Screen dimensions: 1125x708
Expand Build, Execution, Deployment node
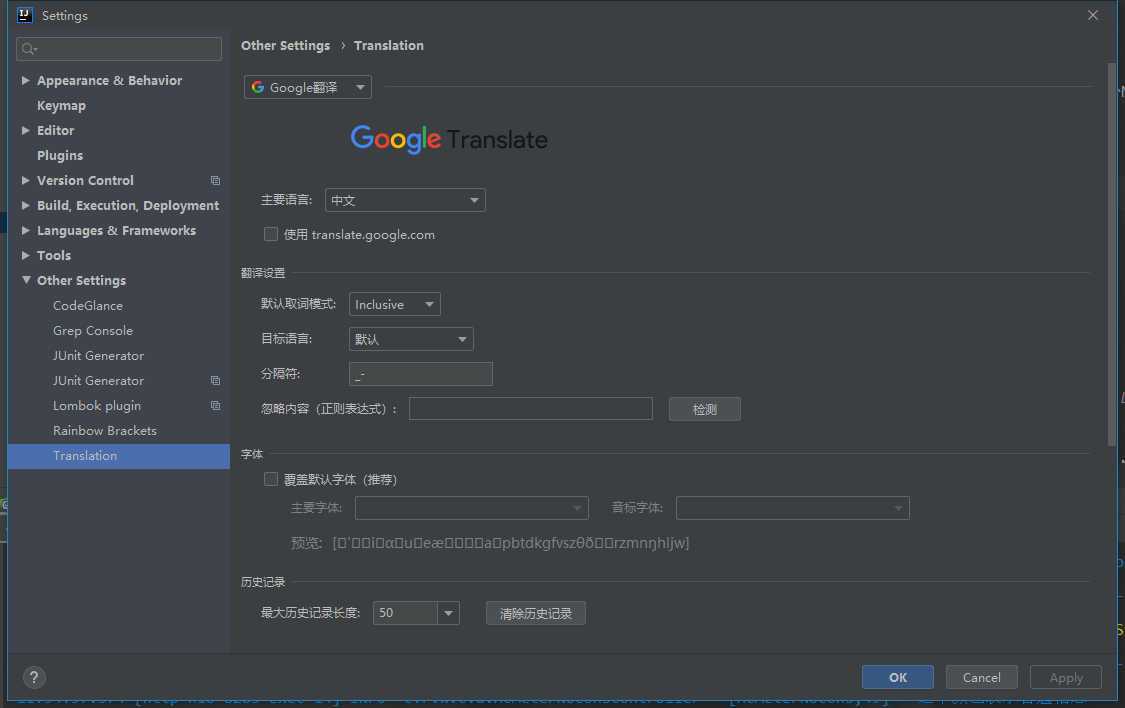point(26,206)
